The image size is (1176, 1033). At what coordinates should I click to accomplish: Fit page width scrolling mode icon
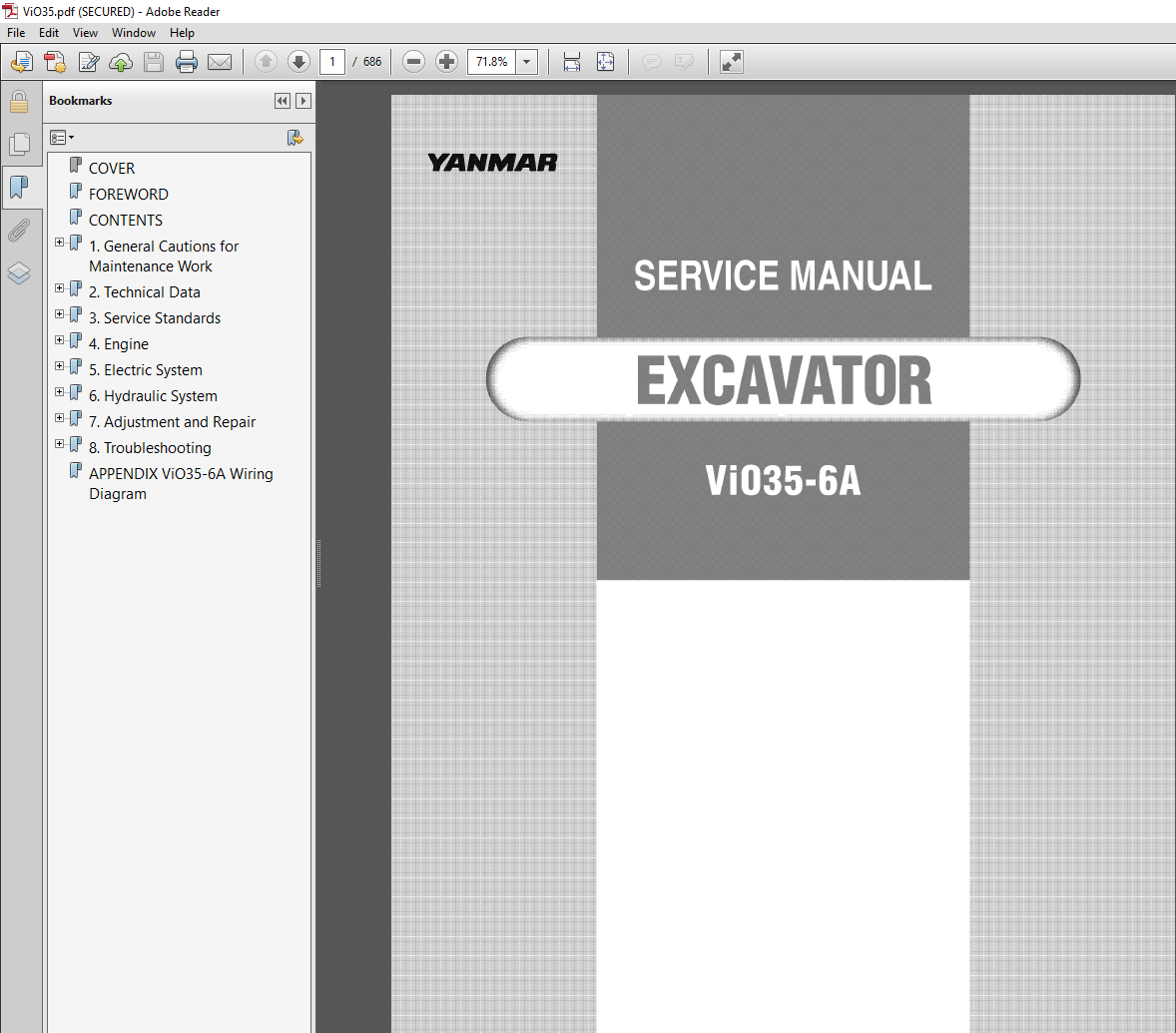coord(571,62)
